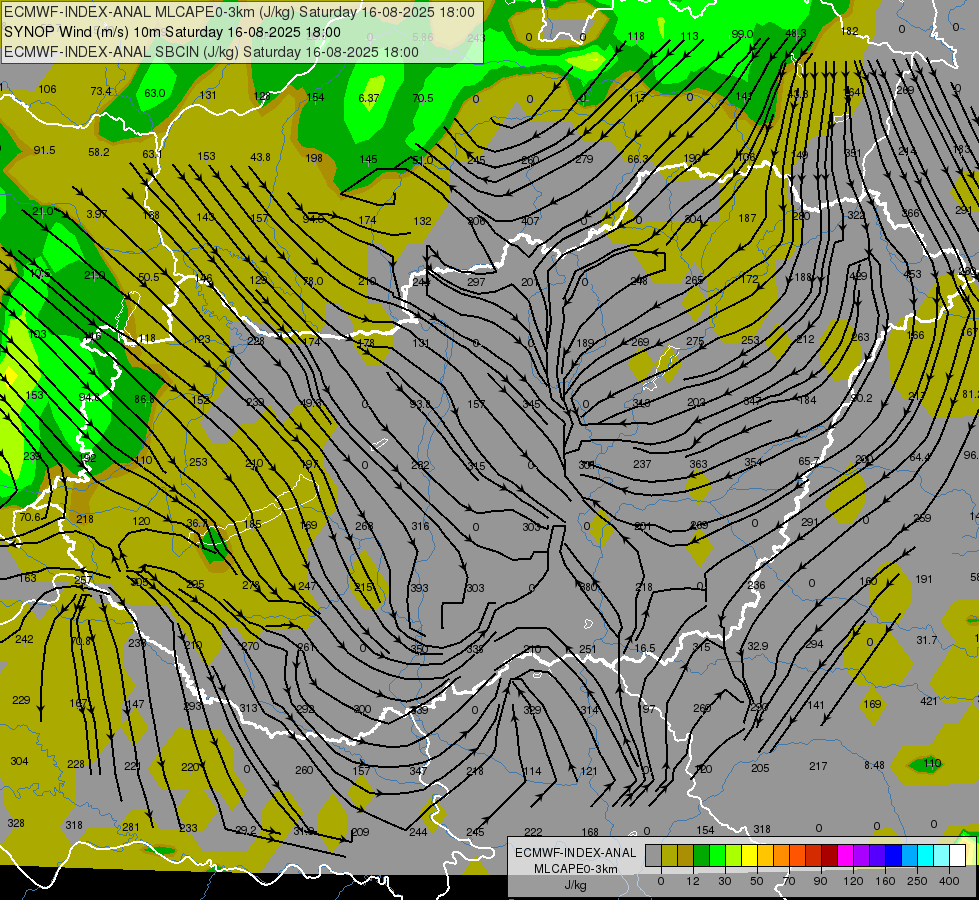Screen dimensions: 979x900
Task: Click the bright green legend swatch
Action: pos(717,856)
